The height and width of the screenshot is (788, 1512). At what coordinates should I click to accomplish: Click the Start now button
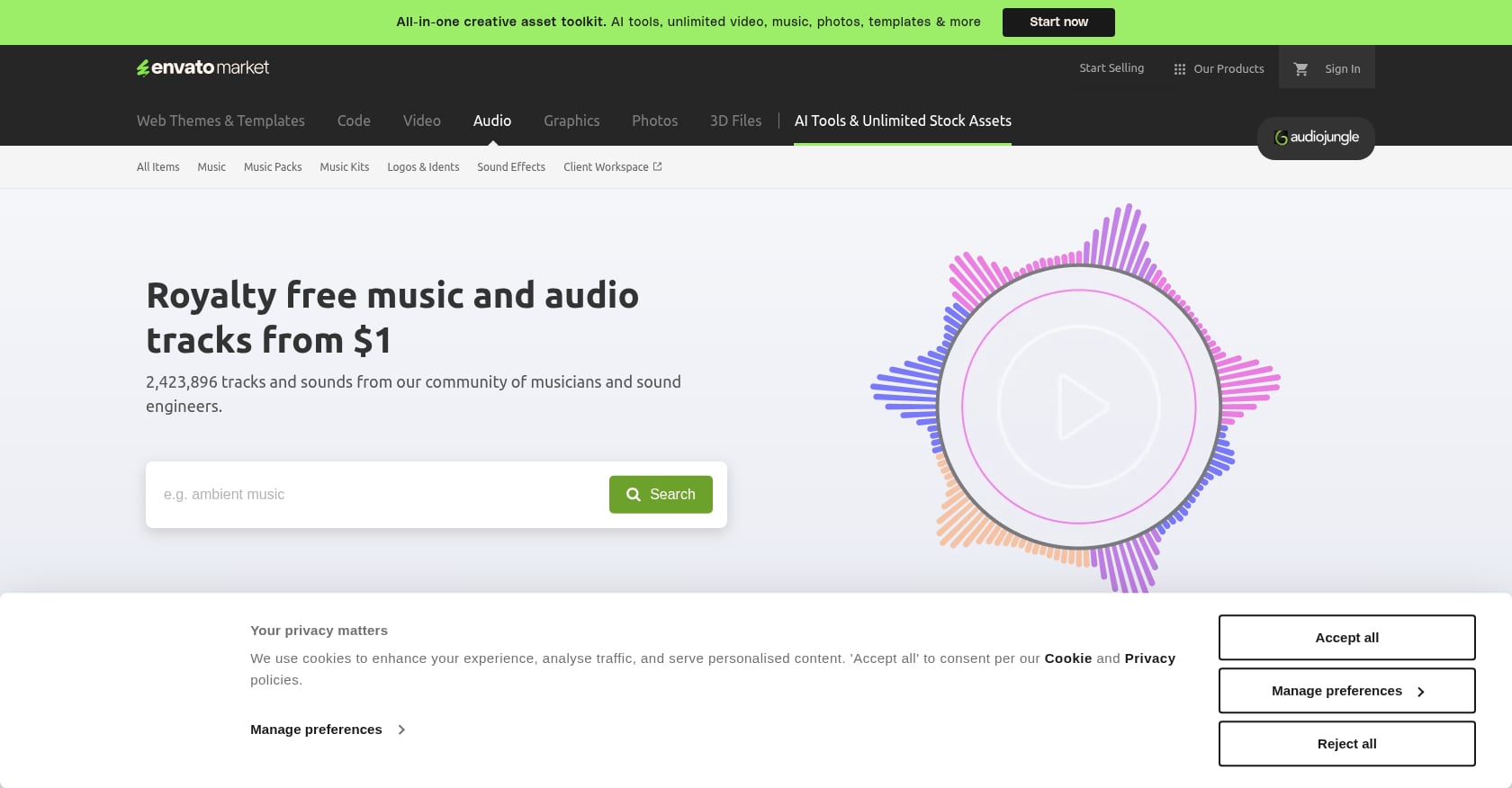point(1058,22)
